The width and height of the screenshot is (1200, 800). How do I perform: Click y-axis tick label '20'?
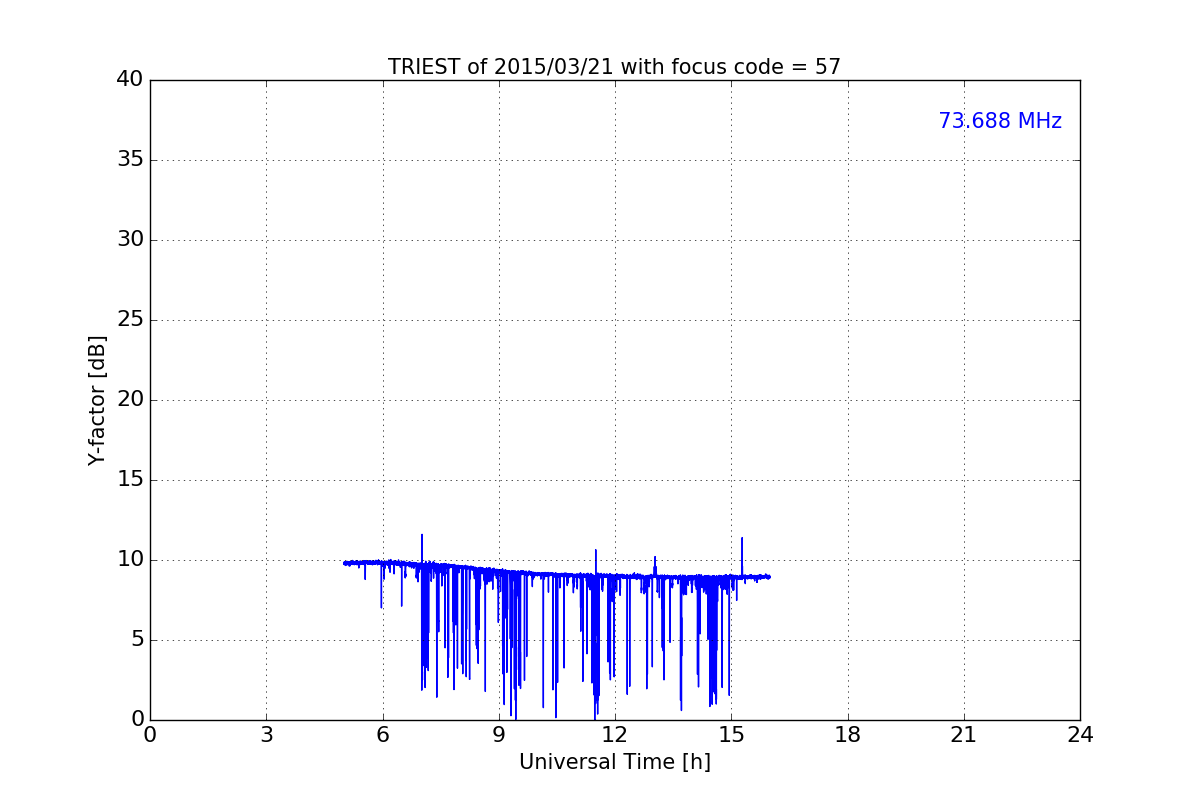(x=130, y=400)
